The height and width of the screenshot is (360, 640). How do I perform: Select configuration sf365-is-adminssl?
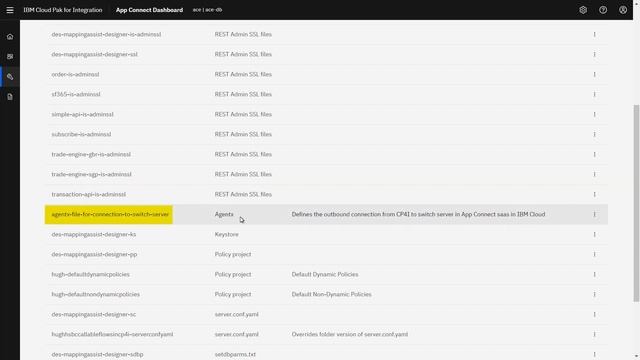(x=76, y=94)
